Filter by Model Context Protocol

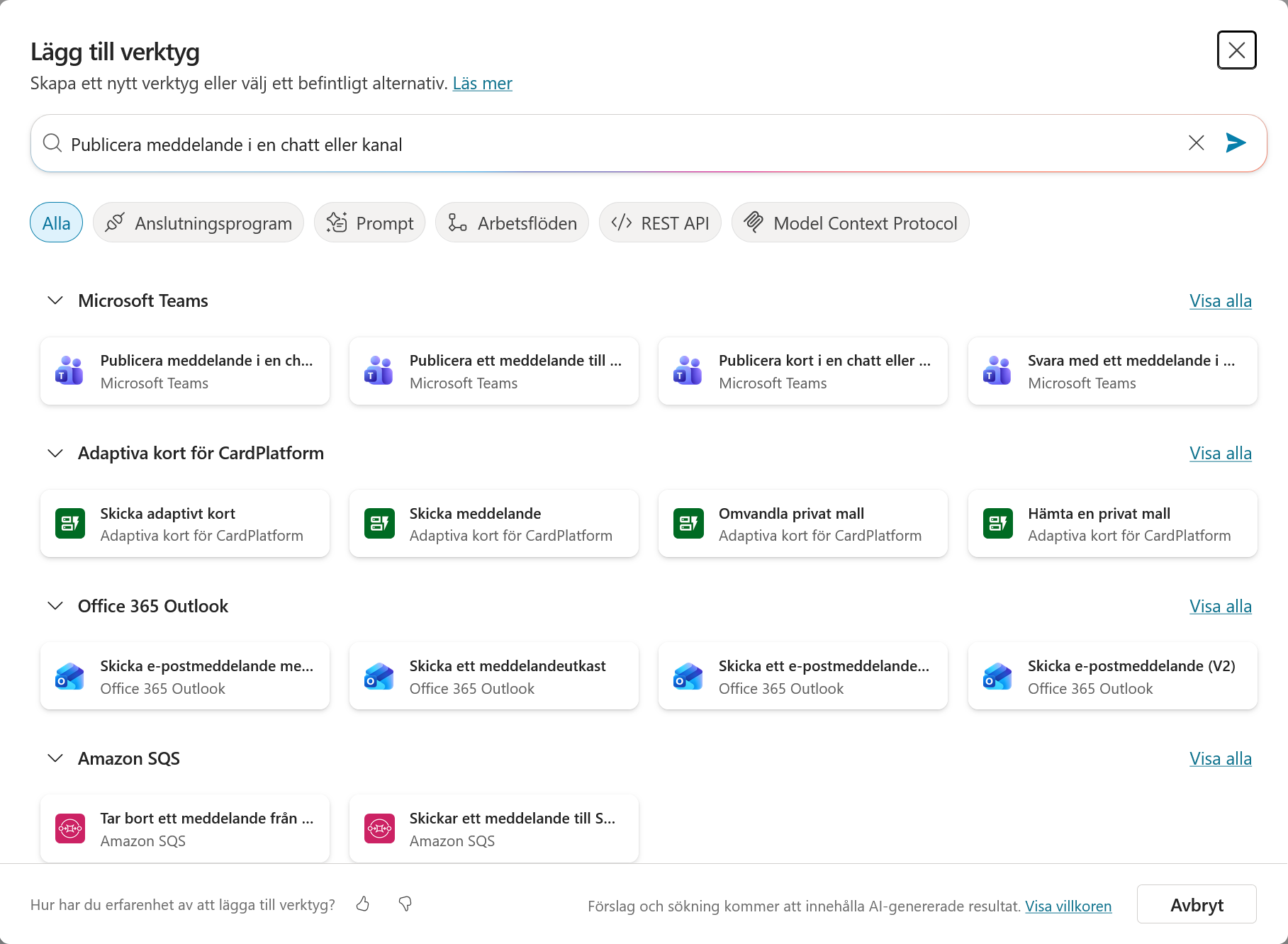[x=850, y=223]
